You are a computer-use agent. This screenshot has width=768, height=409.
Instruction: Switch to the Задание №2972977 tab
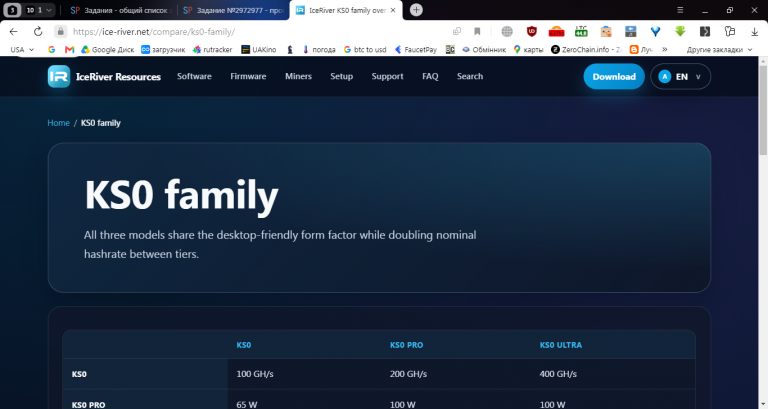[x=234, y=10]
